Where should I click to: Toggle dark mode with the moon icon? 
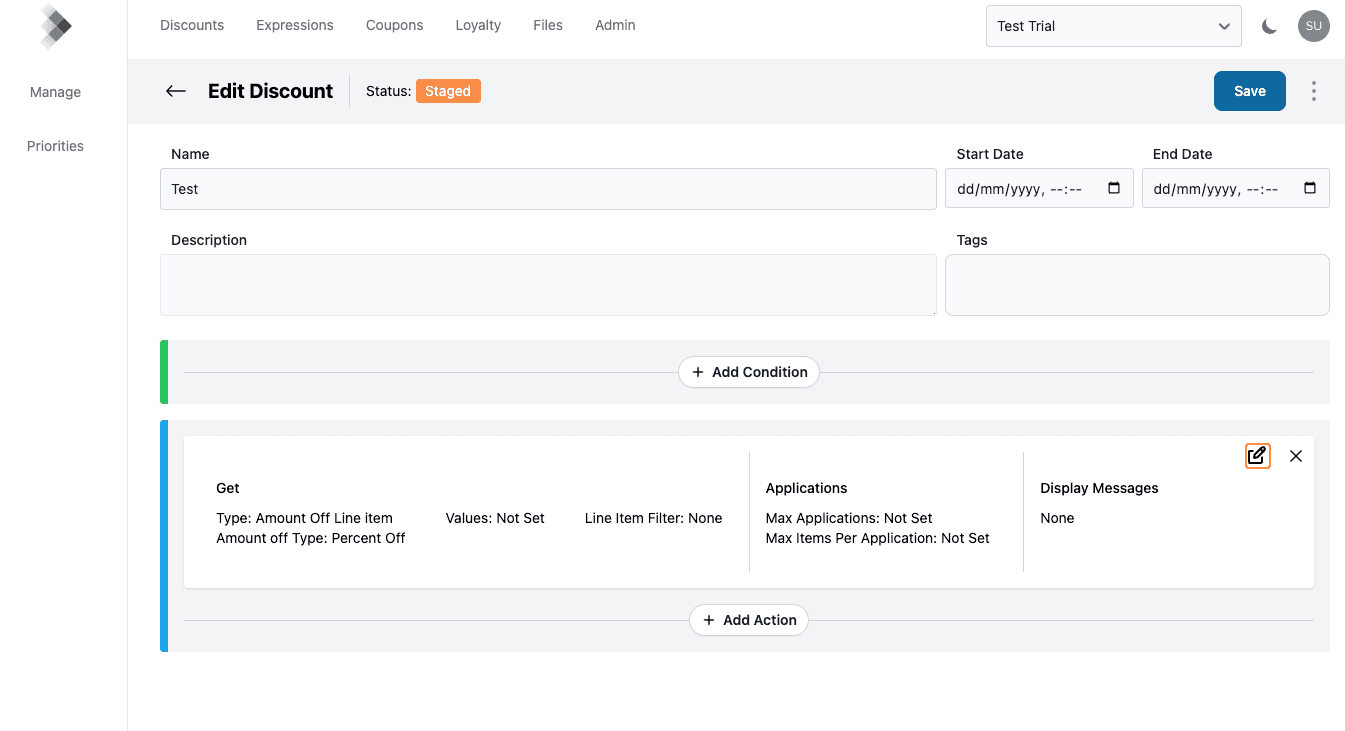1269,26
